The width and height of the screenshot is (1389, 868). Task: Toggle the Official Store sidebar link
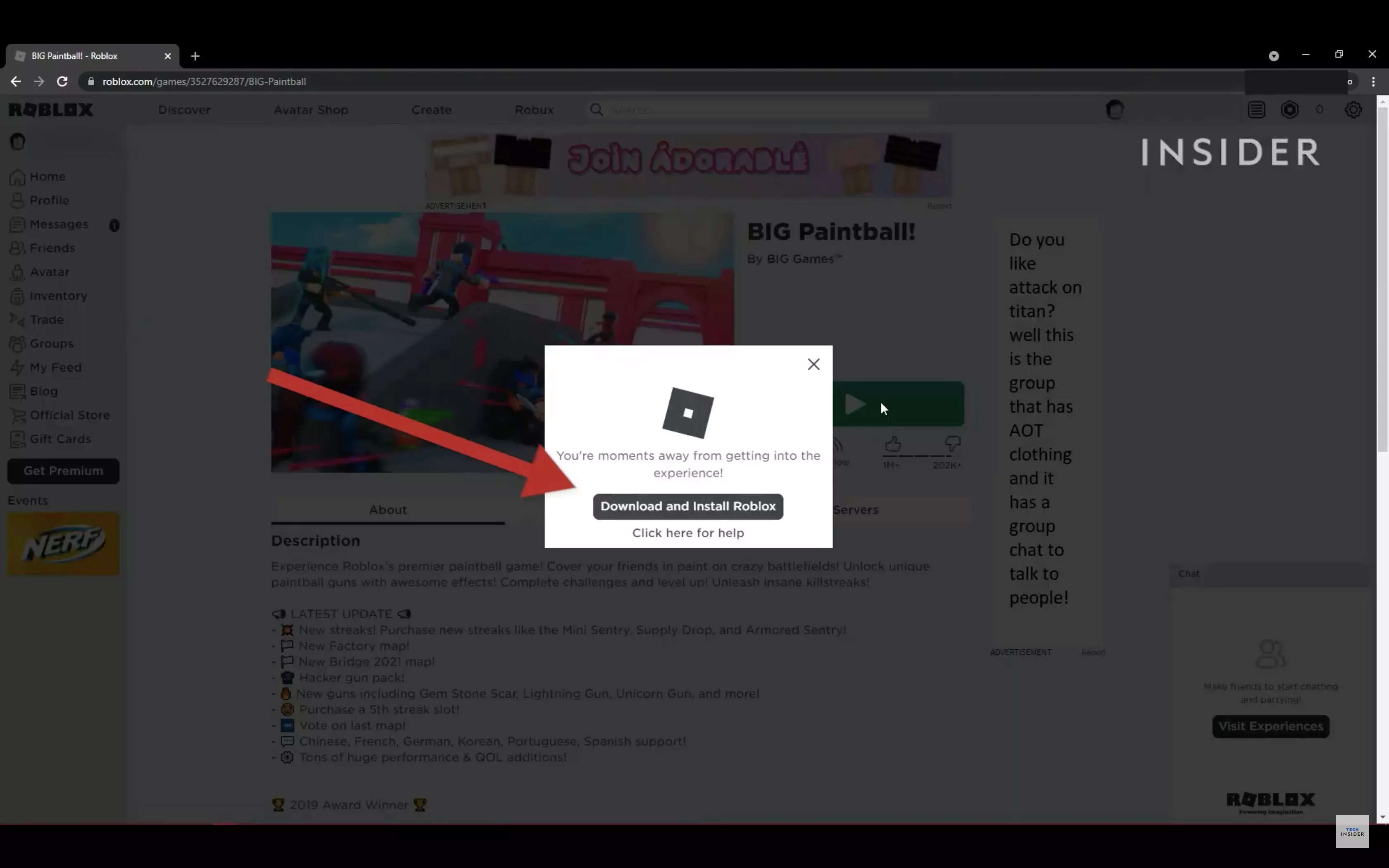point(69,414)
